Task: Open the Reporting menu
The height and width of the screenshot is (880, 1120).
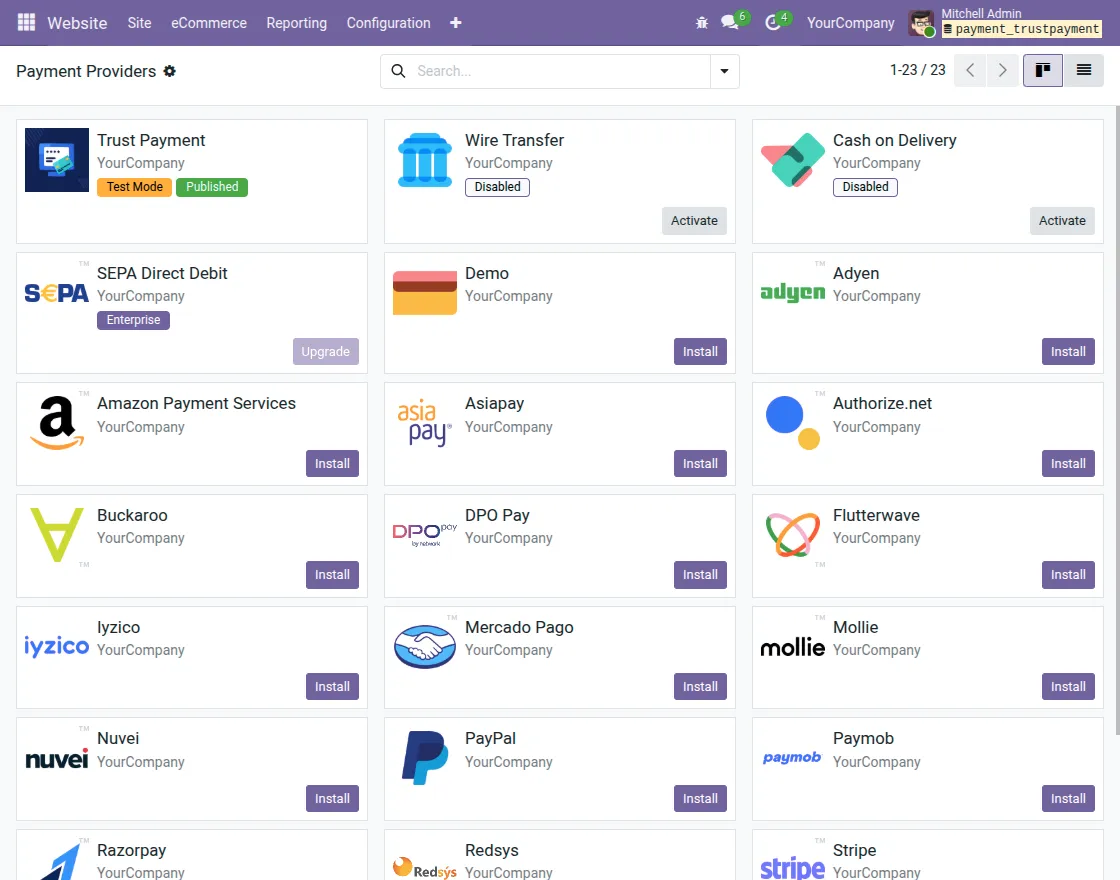Action: [x=296, y=22]
